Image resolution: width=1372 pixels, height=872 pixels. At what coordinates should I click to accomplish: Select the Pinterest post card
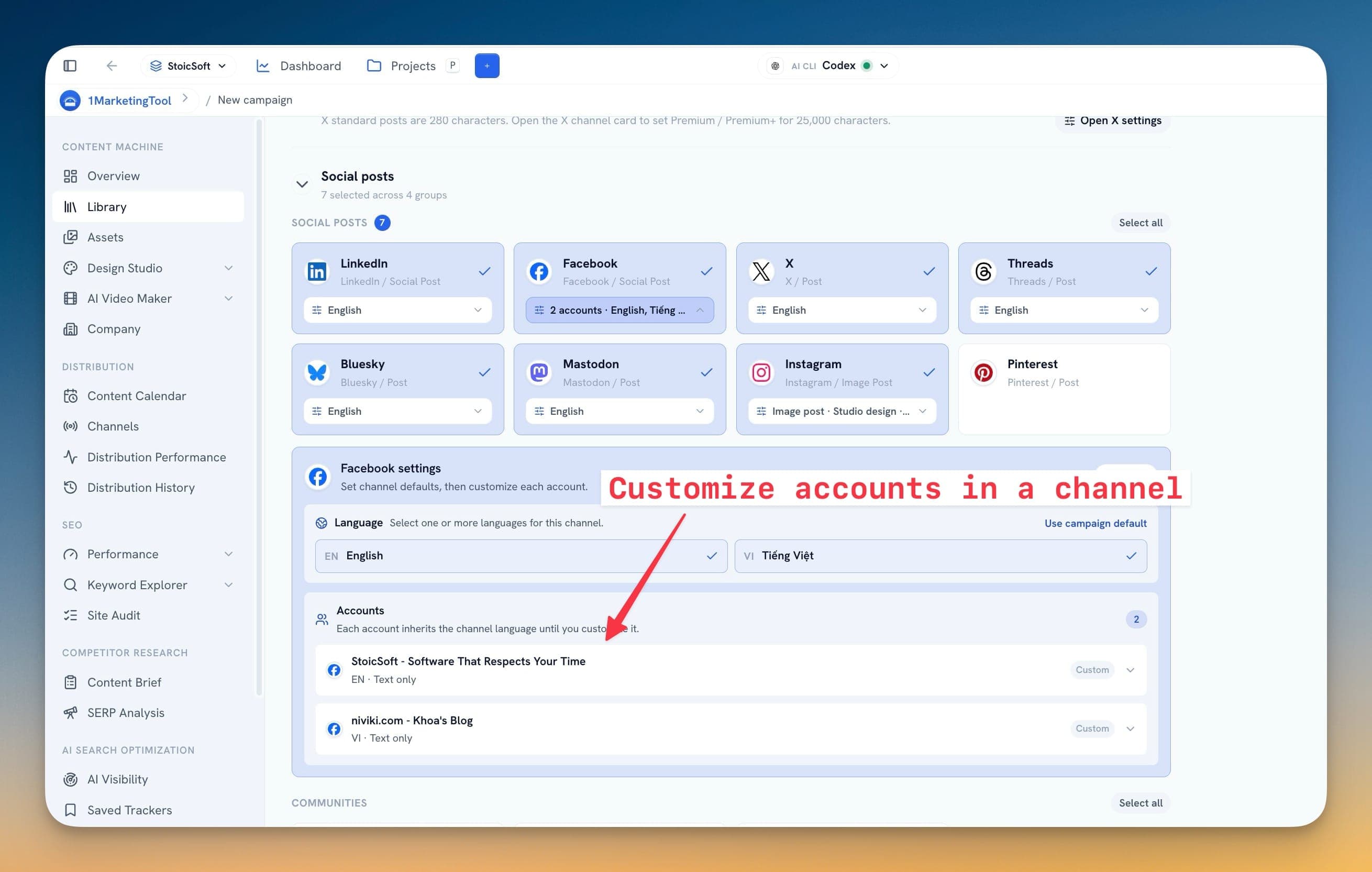click(1064, 389)
